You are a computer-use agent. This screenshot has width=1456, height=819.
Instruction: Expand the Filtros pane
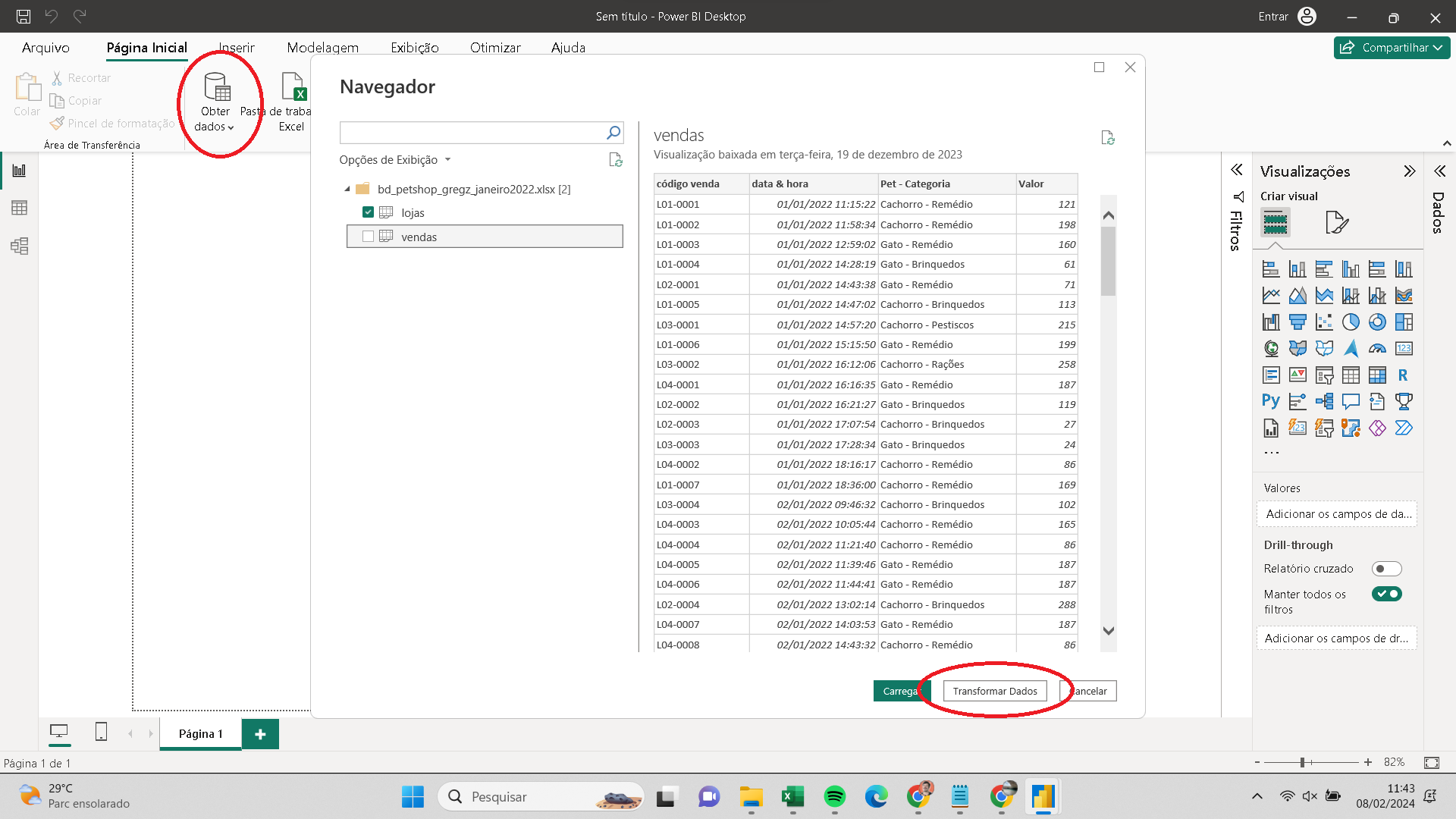pos(1237,170)
